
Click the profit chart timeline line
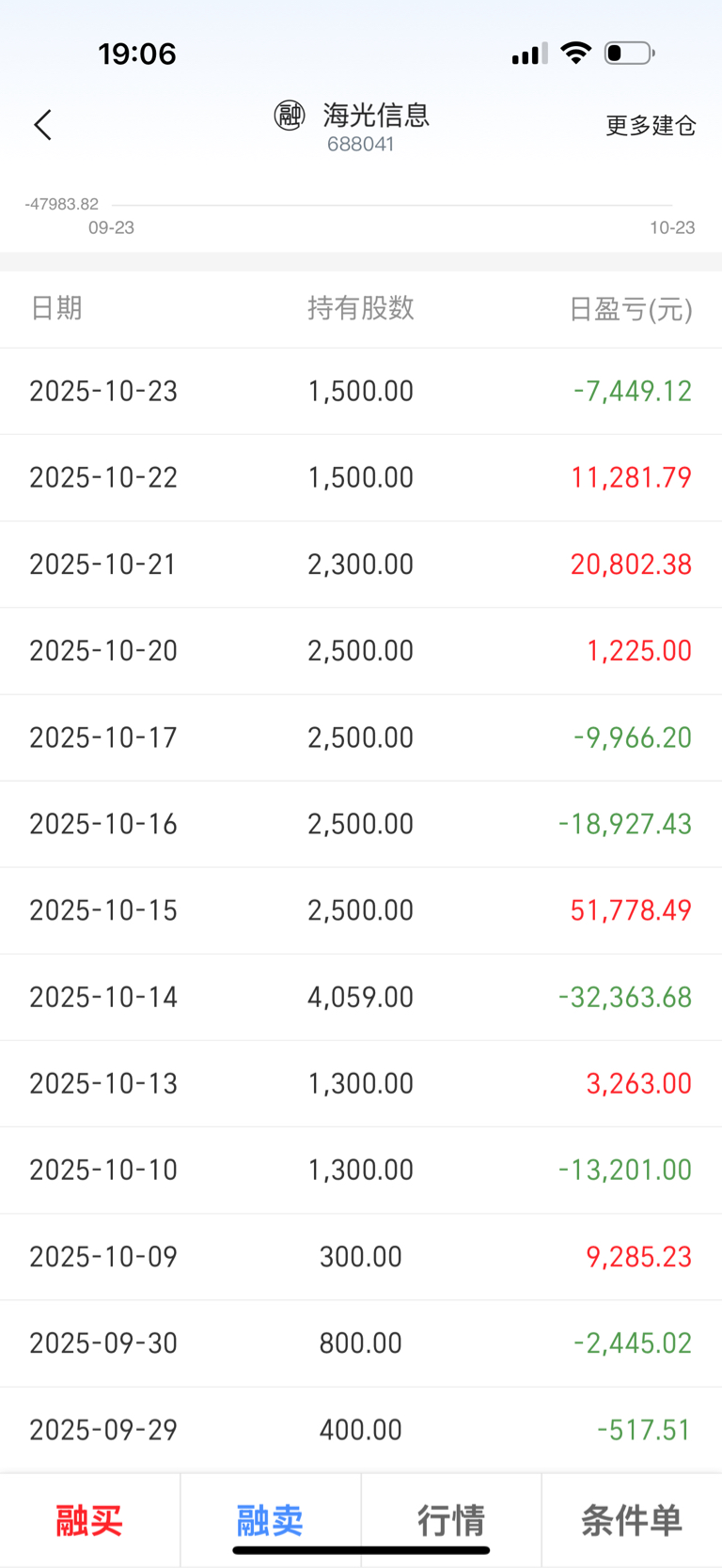coord(391,205)
